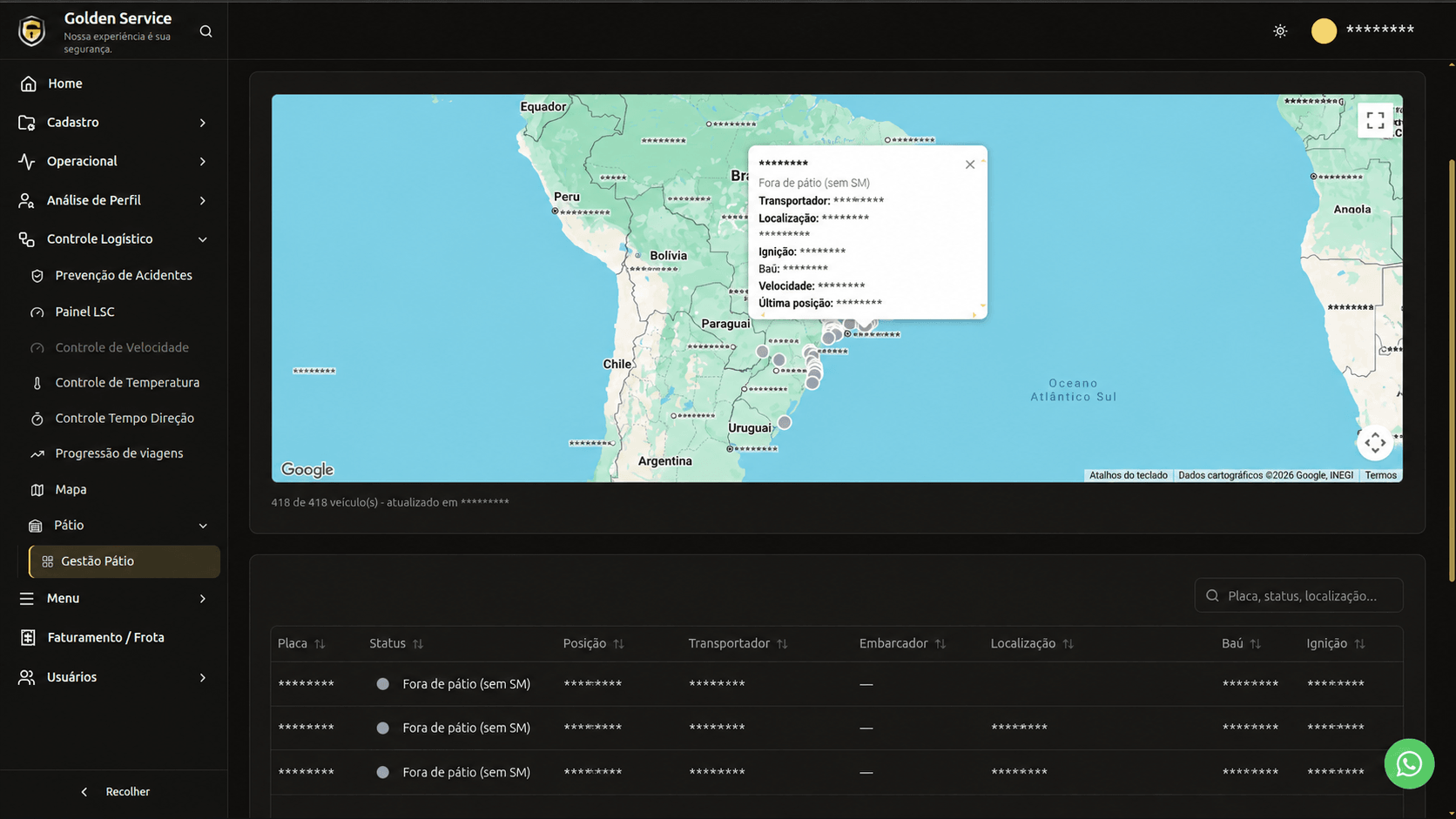Select Gestão Pátio item

tap(125, 561)
